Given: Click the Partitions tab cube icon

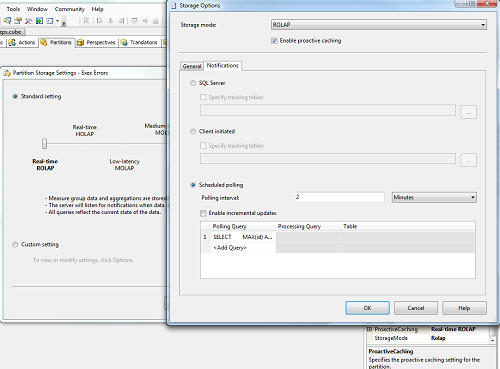Looking at the screenshot, I should [x=44, y=42].
